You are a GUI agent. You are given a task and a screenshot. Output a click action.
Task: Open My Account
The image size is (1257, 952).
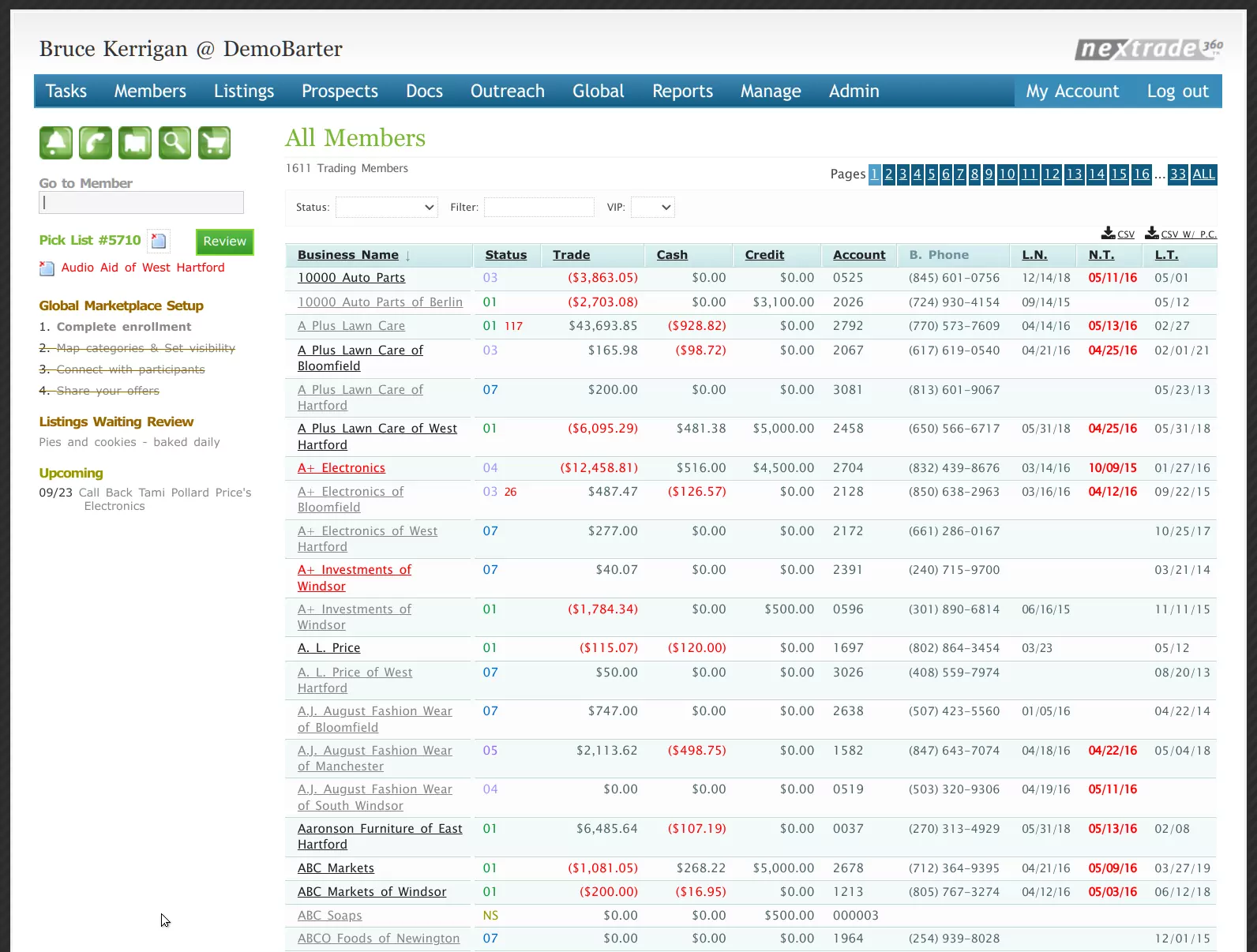coord(1072,92)
